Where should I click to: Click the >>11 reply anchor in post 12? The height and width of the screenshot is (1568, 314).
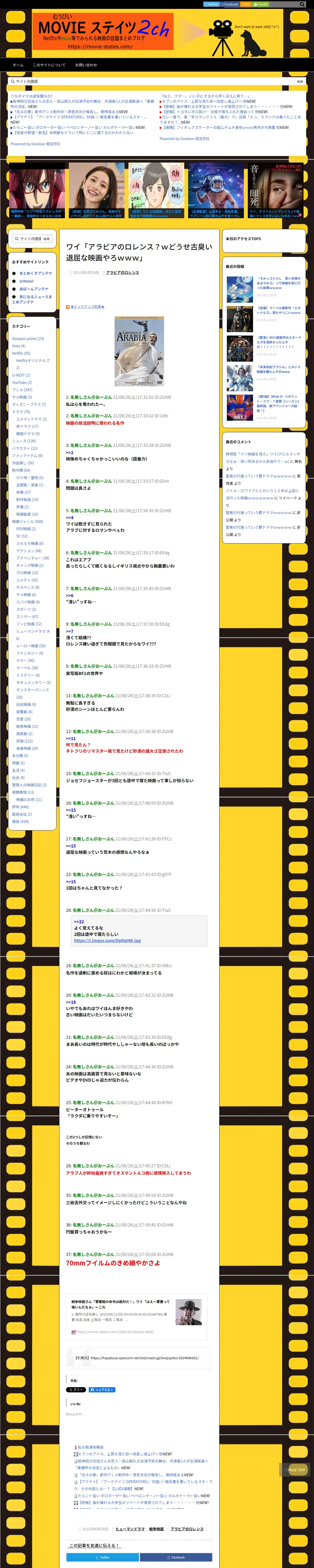(x=71, y=738)
